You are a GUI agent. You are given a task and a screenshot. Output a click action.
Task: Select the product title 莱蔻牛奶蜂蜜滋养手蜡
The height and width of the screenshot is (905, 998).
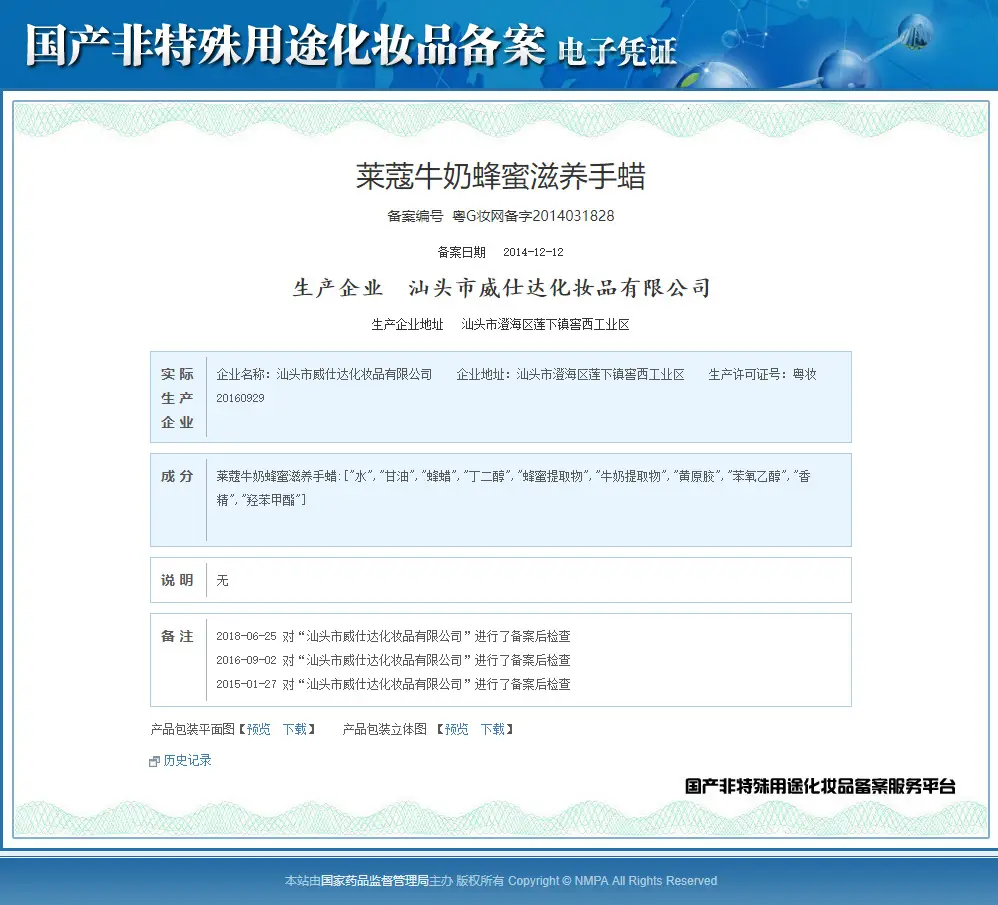(500, 176)
